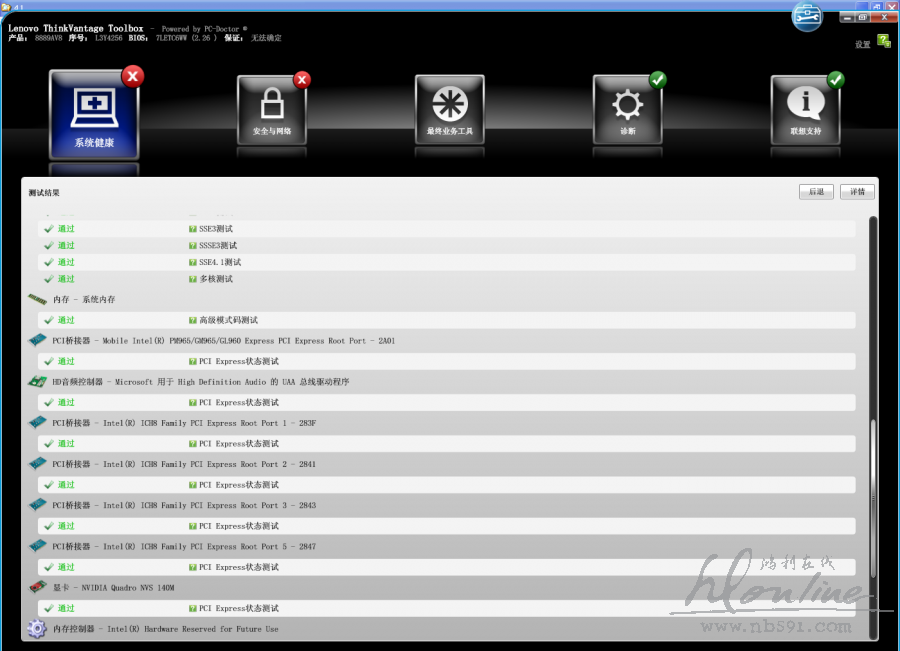Click the 显卡 NVIDIA Quadro graphics card icon
This screenshot has height=651, width=900.
tap(37, 587)
